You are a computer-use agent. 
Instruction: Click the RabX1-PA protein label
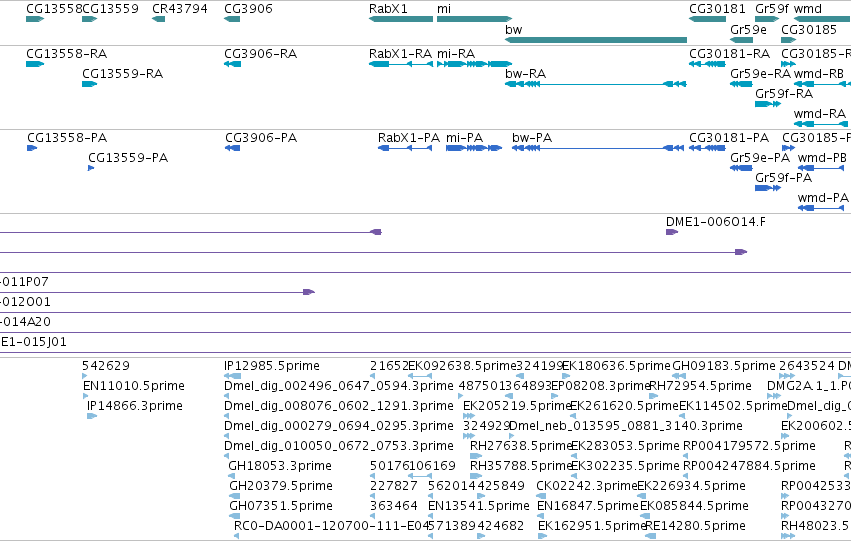pos(409,138)
